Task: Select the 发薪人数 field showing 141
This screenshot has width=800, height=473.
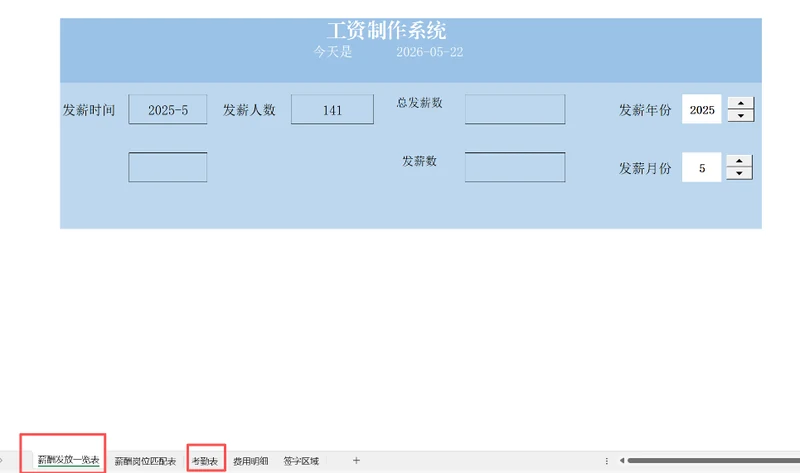Action: pos(332,109)
